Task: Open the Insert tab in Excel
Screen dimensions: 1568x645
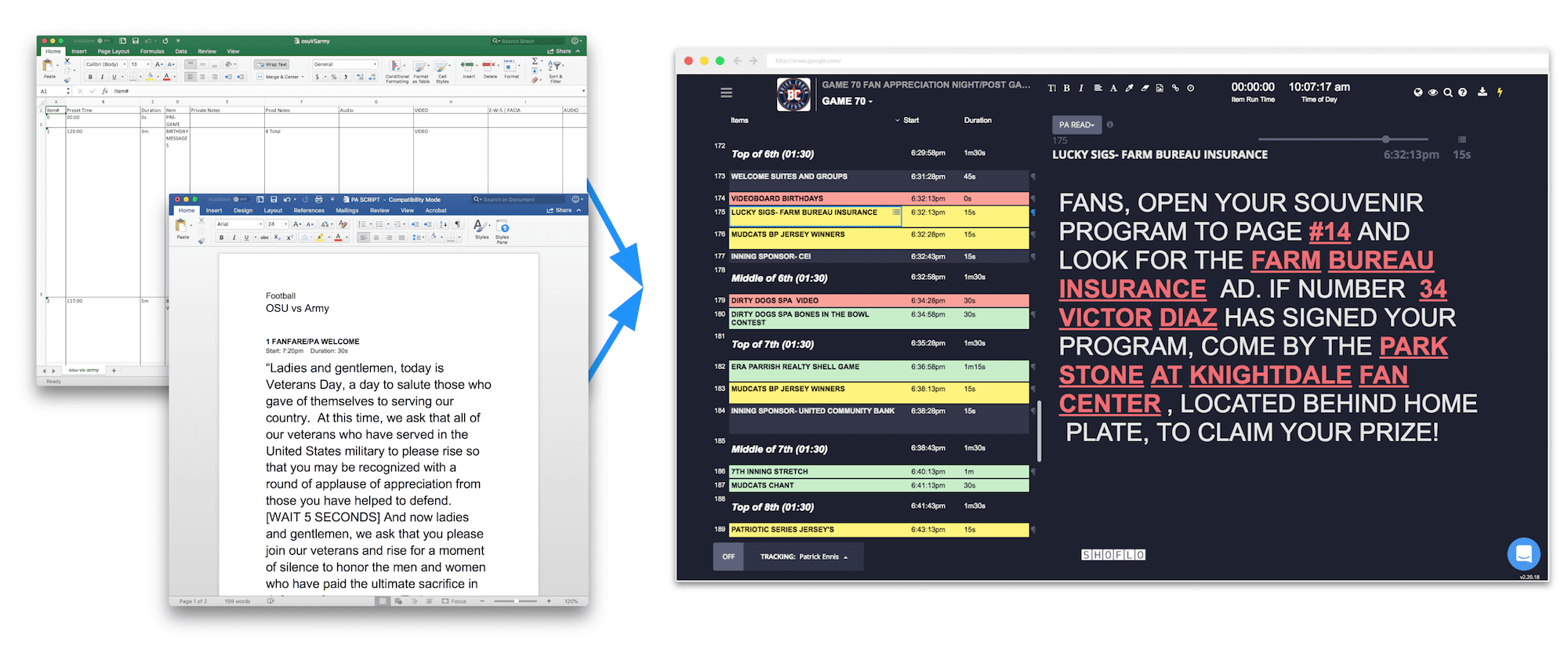Action: click(79, 51)
